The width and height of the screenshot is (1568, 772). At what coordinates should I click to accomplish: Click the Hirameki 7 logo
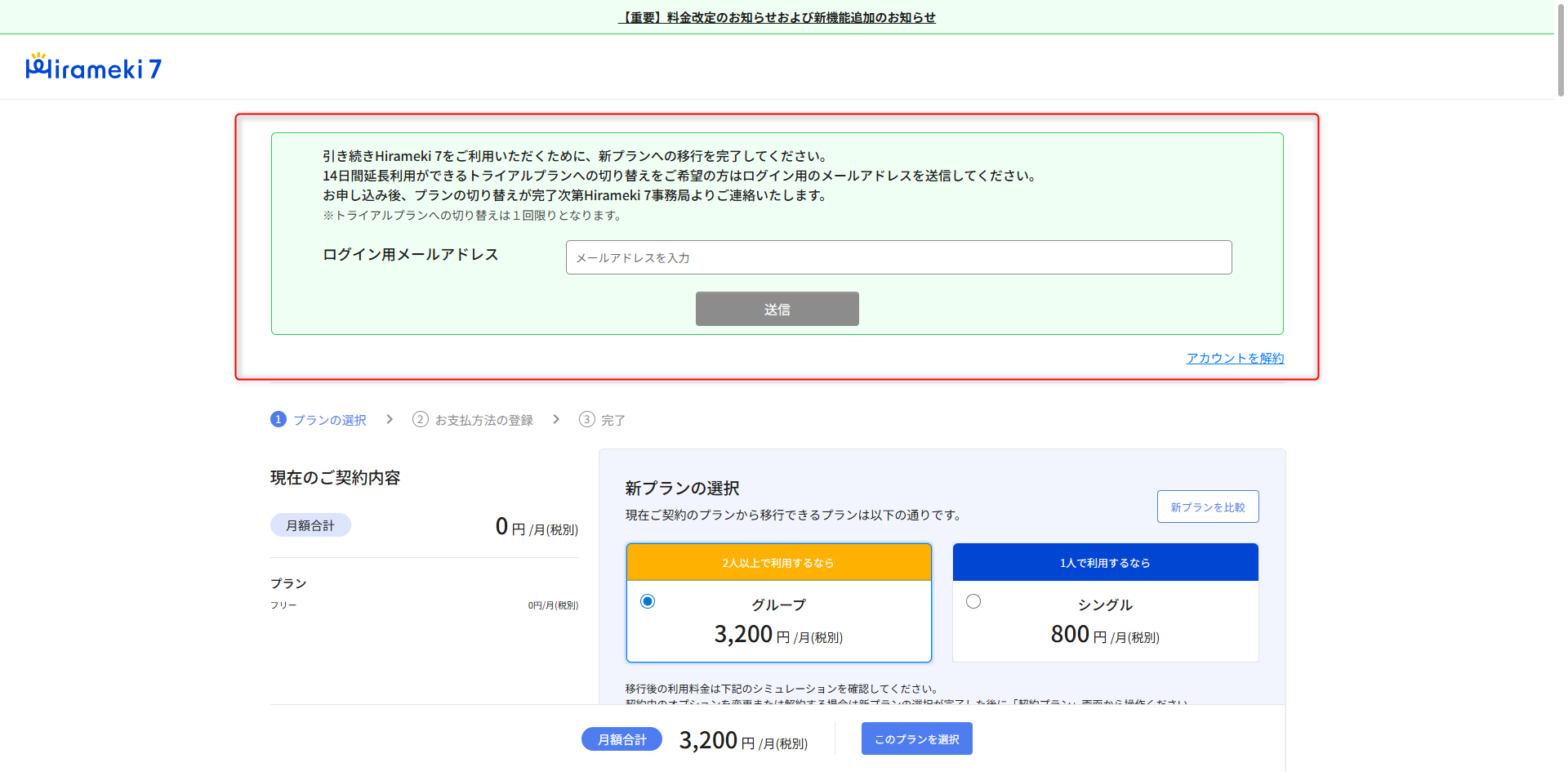pyautogui.click(x=94, y=68)
